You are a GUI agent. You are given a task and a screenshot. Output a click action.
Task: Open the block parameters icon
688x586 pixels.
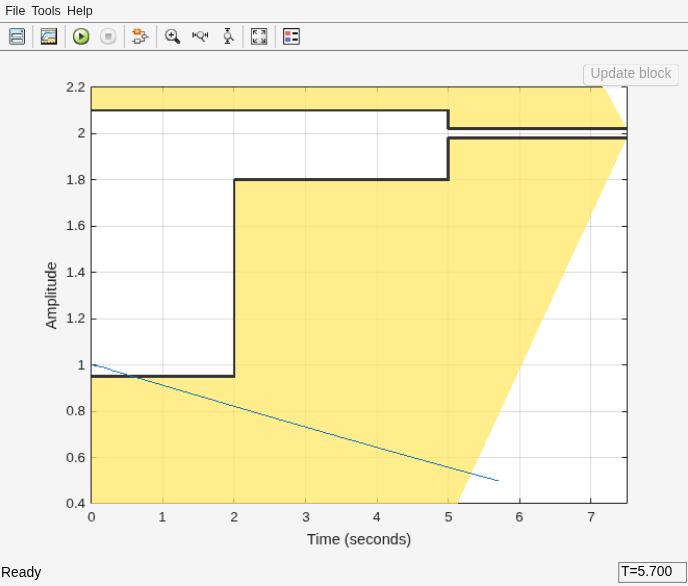point(17,36)
